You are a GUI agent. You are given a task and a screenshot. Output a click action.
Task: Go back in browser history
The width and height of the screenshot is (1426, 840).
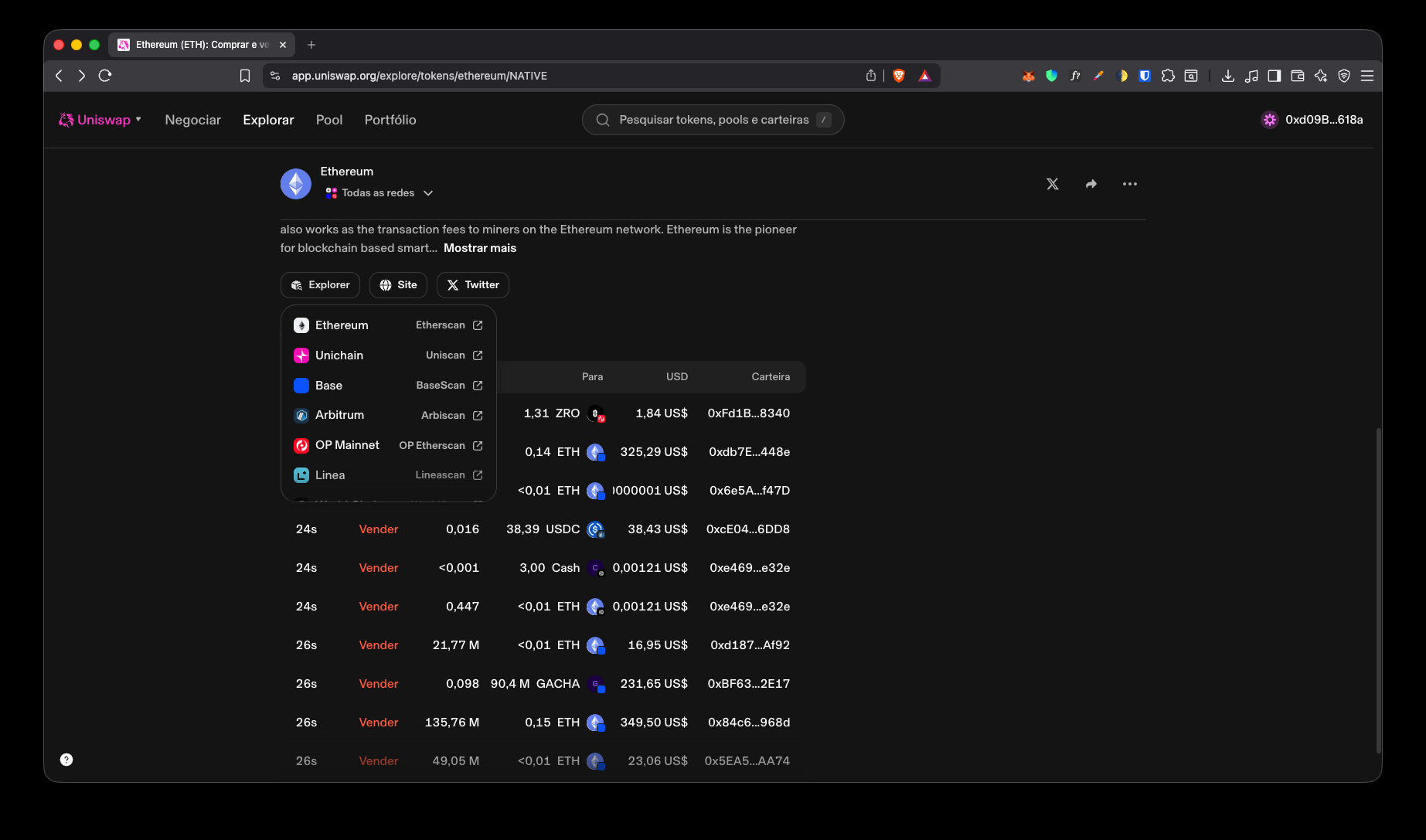pos(59,76)
